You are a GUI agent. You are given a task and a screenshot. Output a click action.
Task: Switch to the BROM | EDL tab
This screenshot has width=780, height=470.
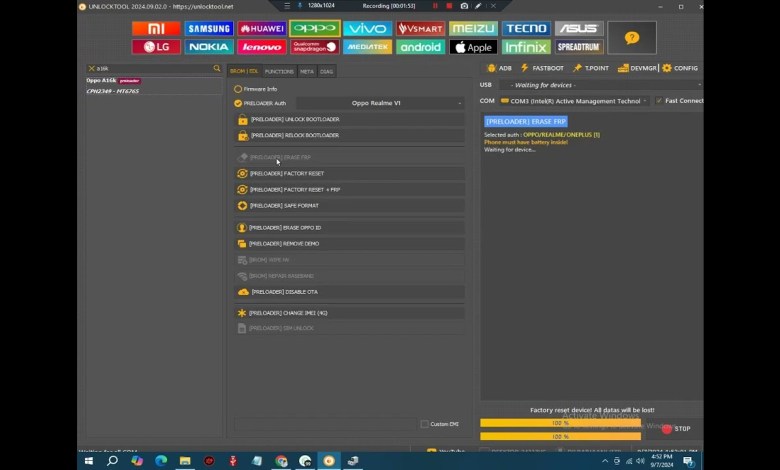point(244,71)
